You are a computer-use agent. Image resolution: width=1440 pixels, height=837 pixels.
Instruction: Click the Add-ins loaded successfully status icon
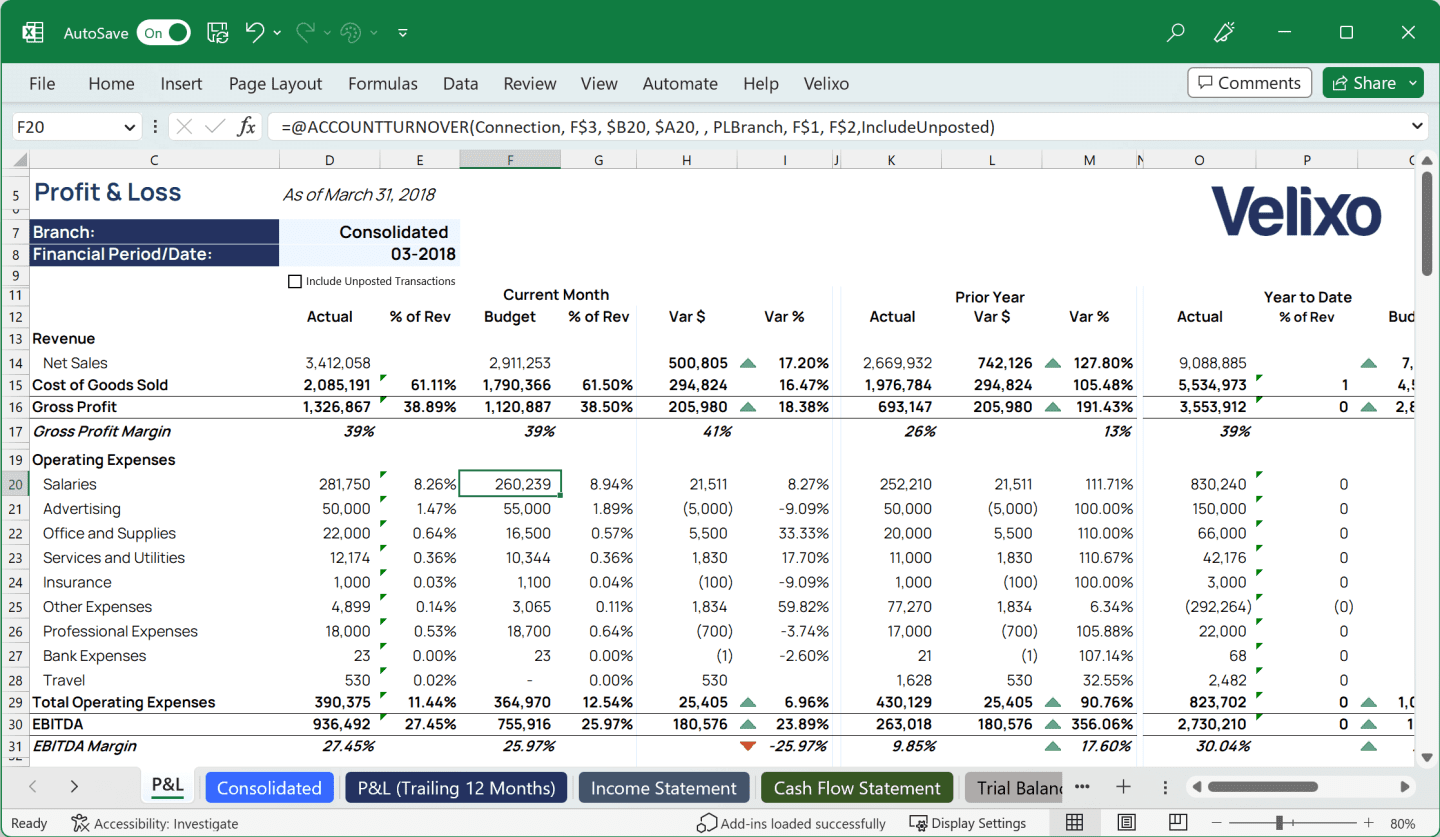pos(707,822)
